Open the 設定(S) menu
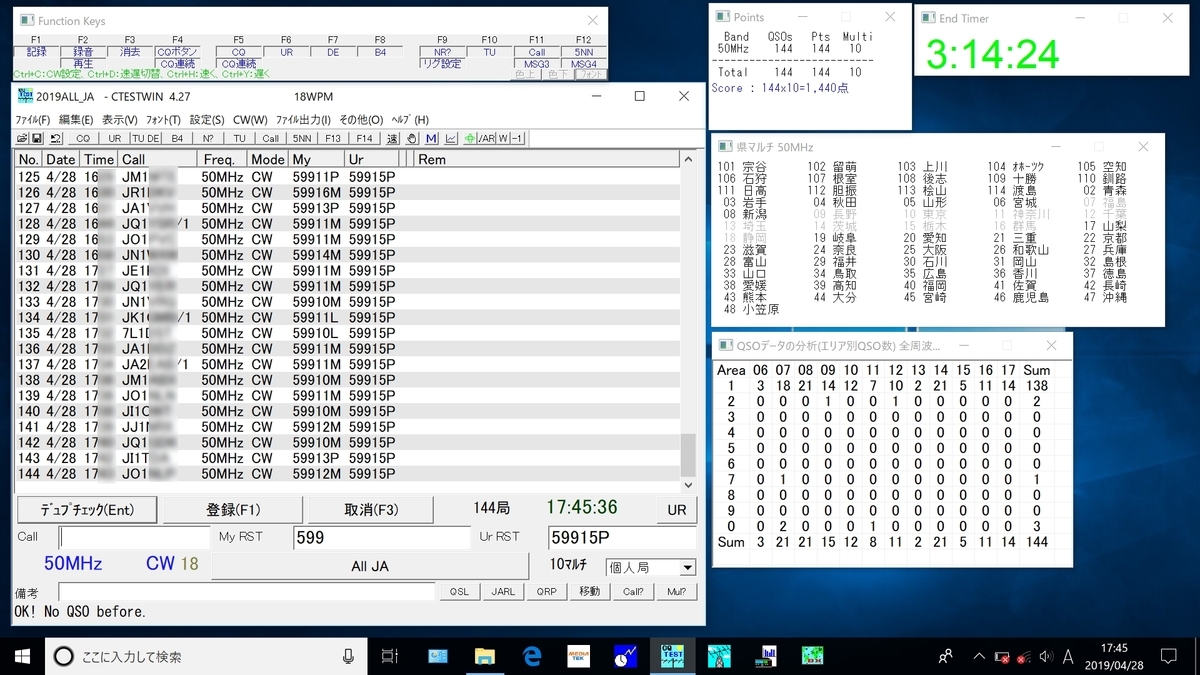This screenshot has width=1200, height=675. 207,119
